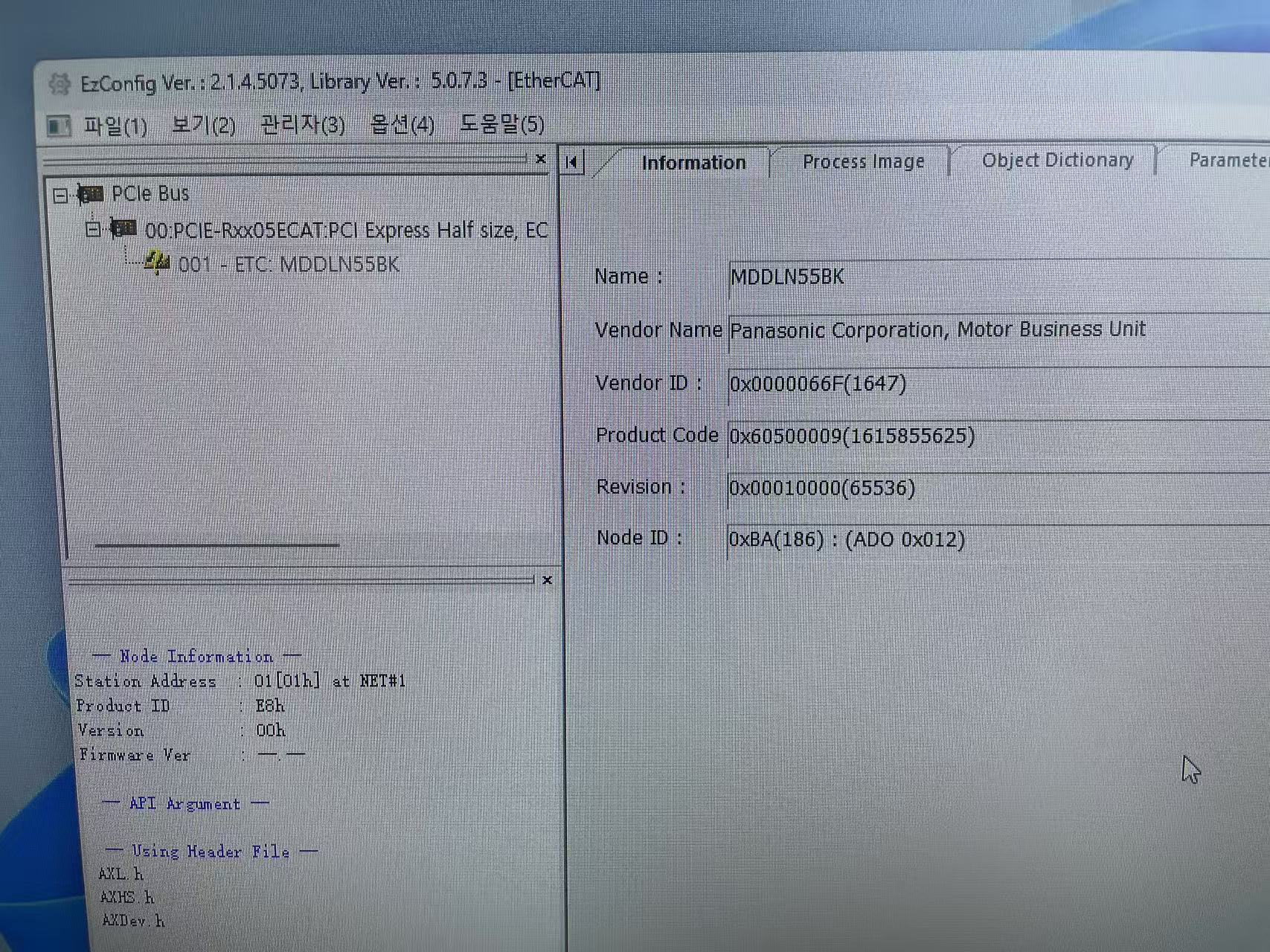Collapse the PCIe Bus tree node
The width and height of the screenshot is (1270, 952).
60,196
